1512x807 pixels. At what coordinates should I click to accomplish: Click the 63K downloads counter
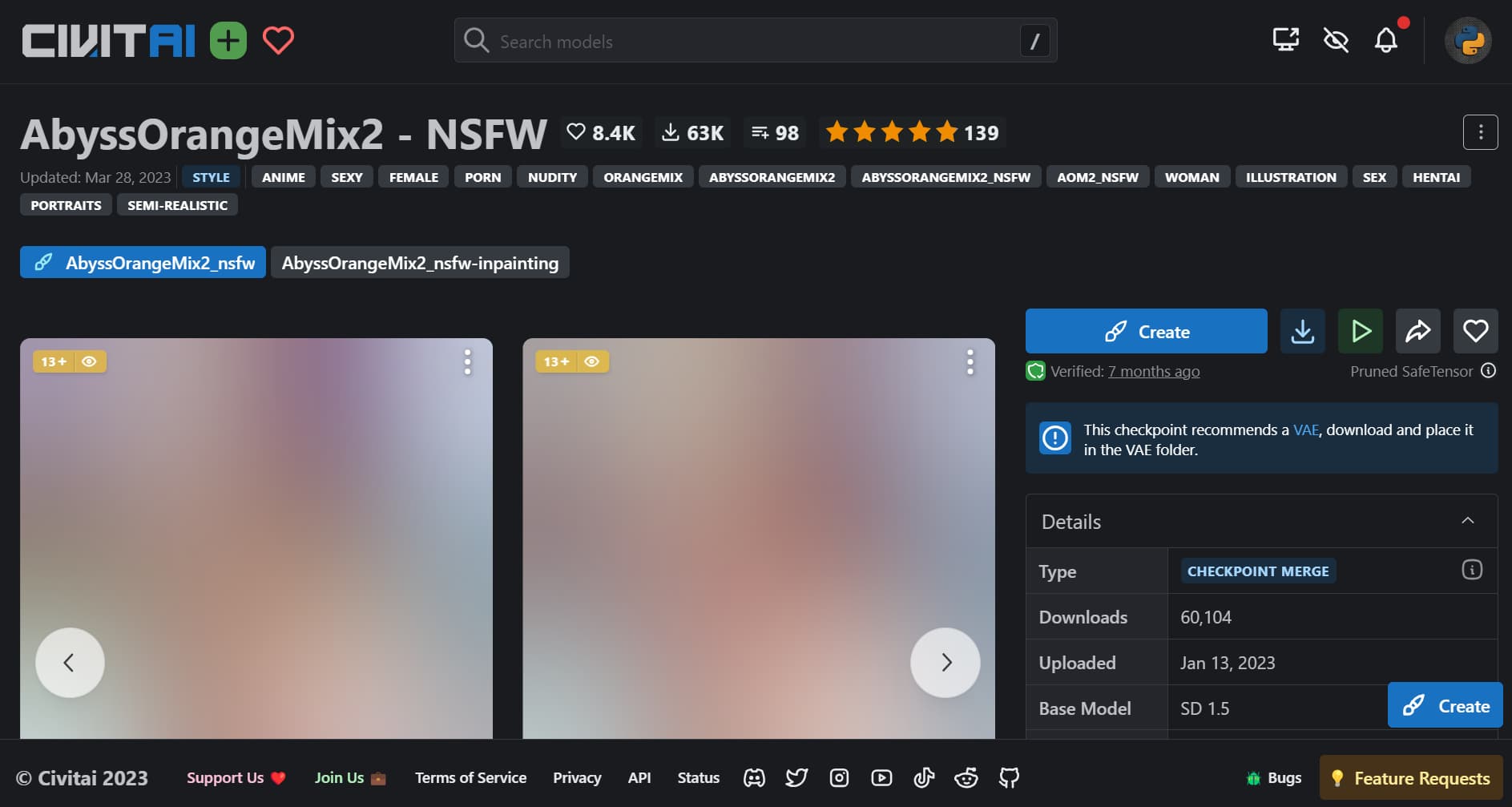[x=693, y=132]
